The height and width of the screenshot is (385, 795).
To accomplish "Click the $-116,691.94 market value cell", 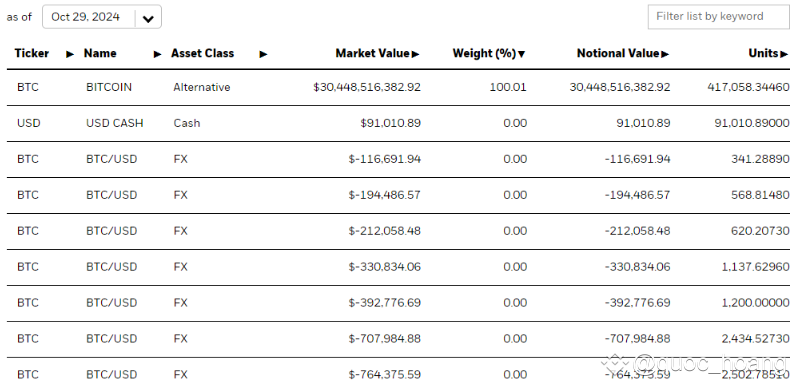I will pyautogui.click(x=385, y=159).
